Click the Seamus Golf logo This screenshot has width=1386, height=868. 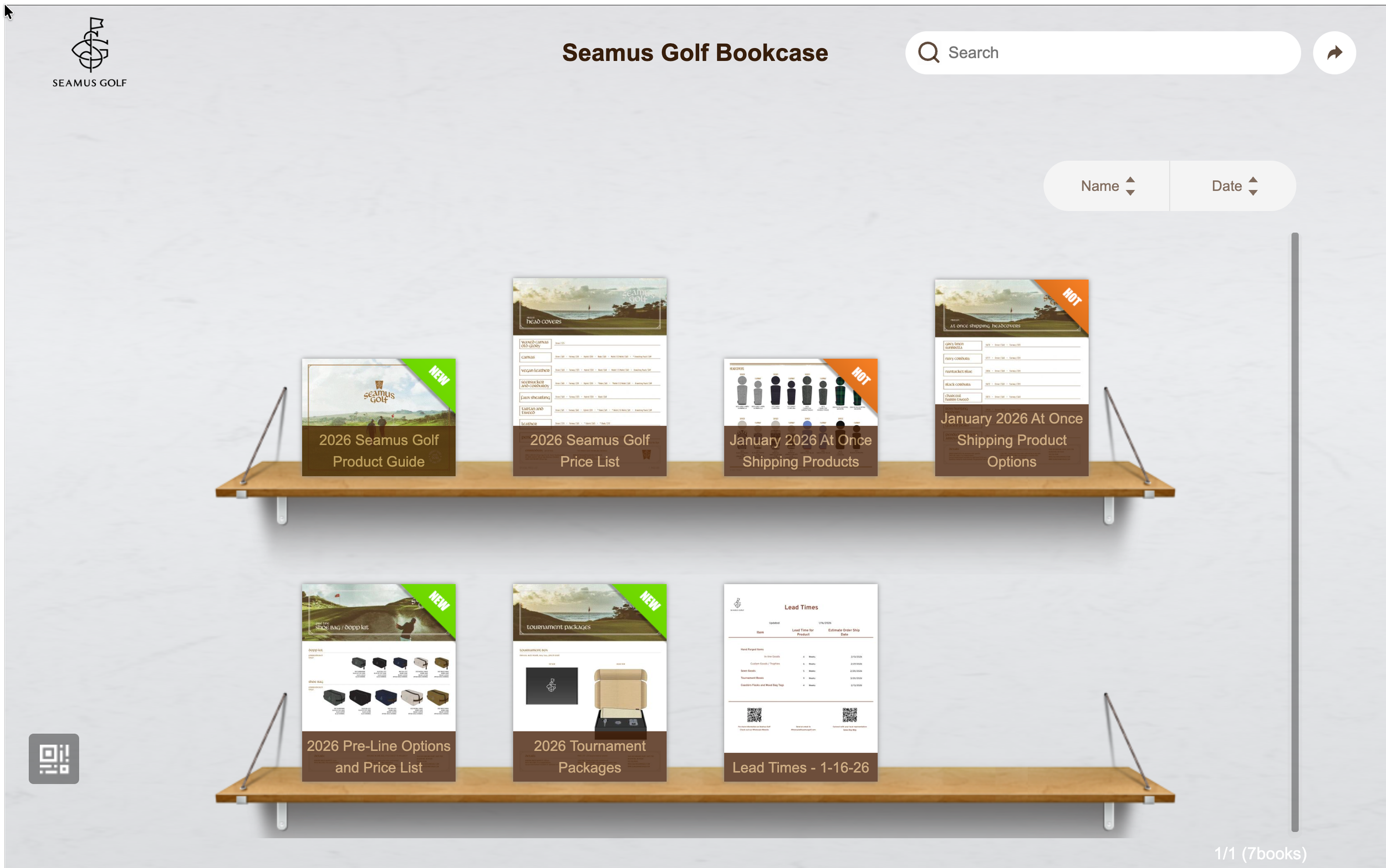[90, 53]
